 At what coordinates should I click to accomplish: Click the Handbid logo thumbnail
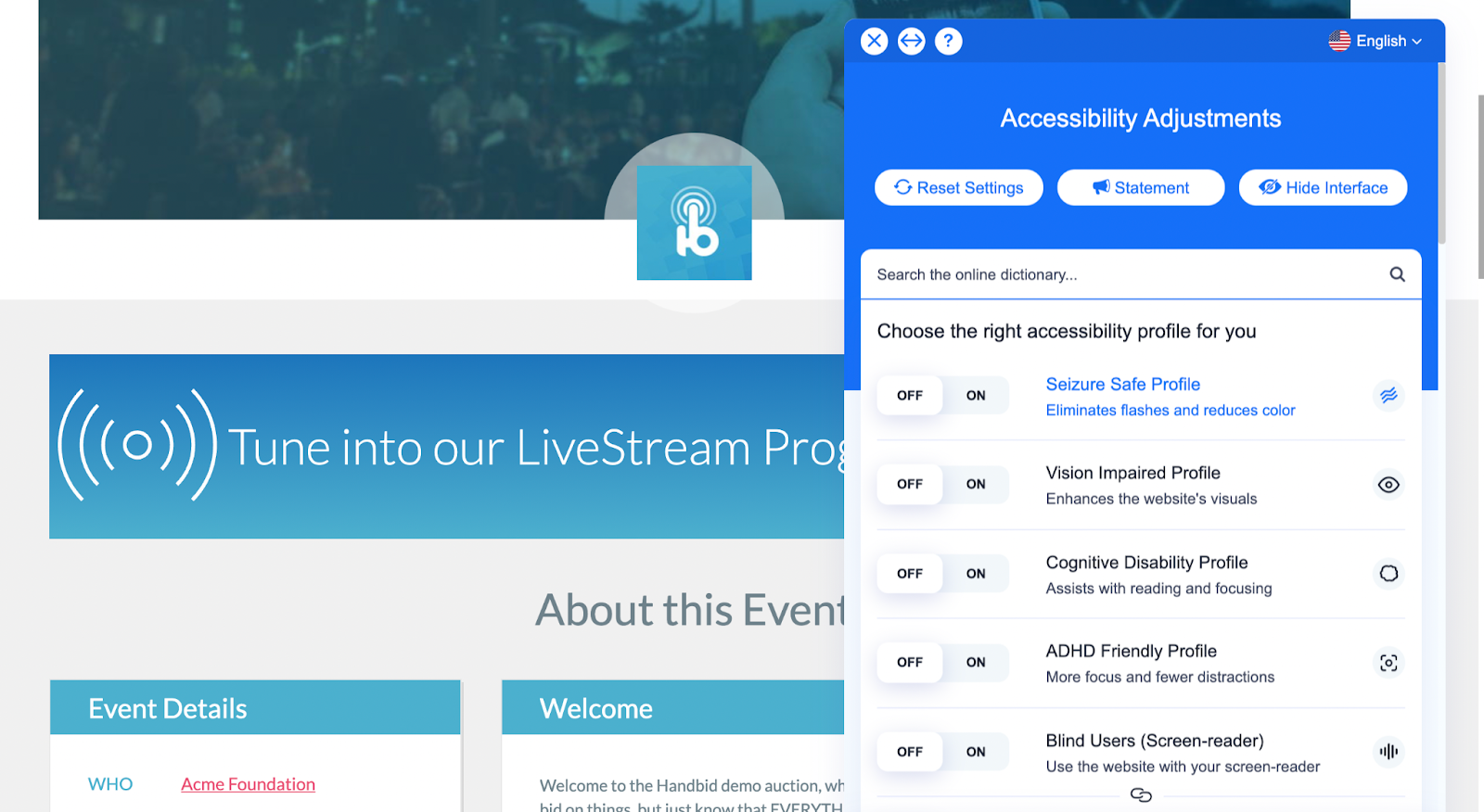(695, 222)
